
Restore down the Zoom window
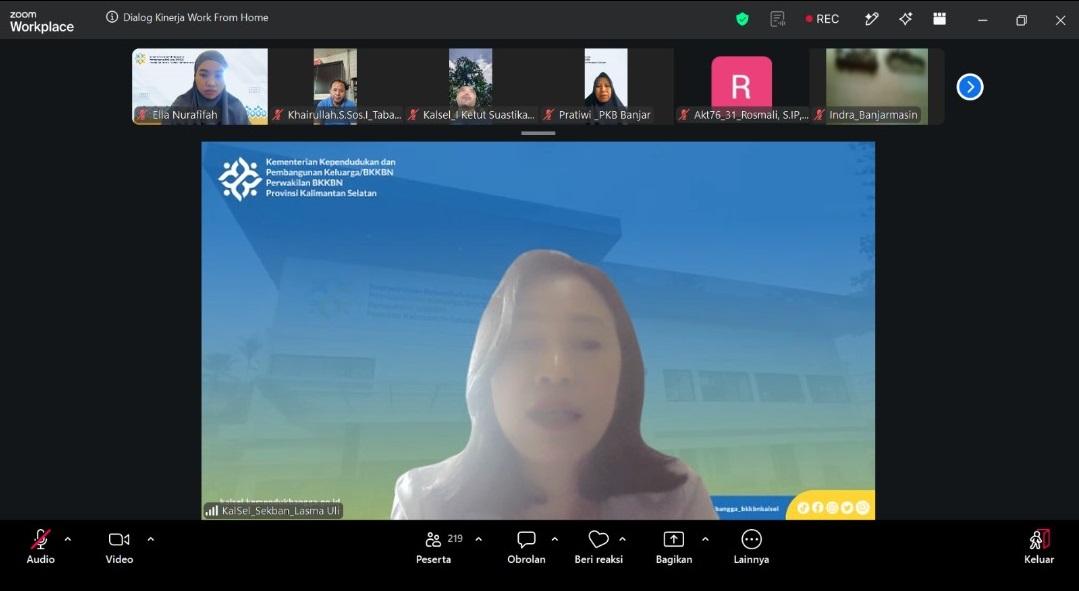click(x=1021, y=20)
